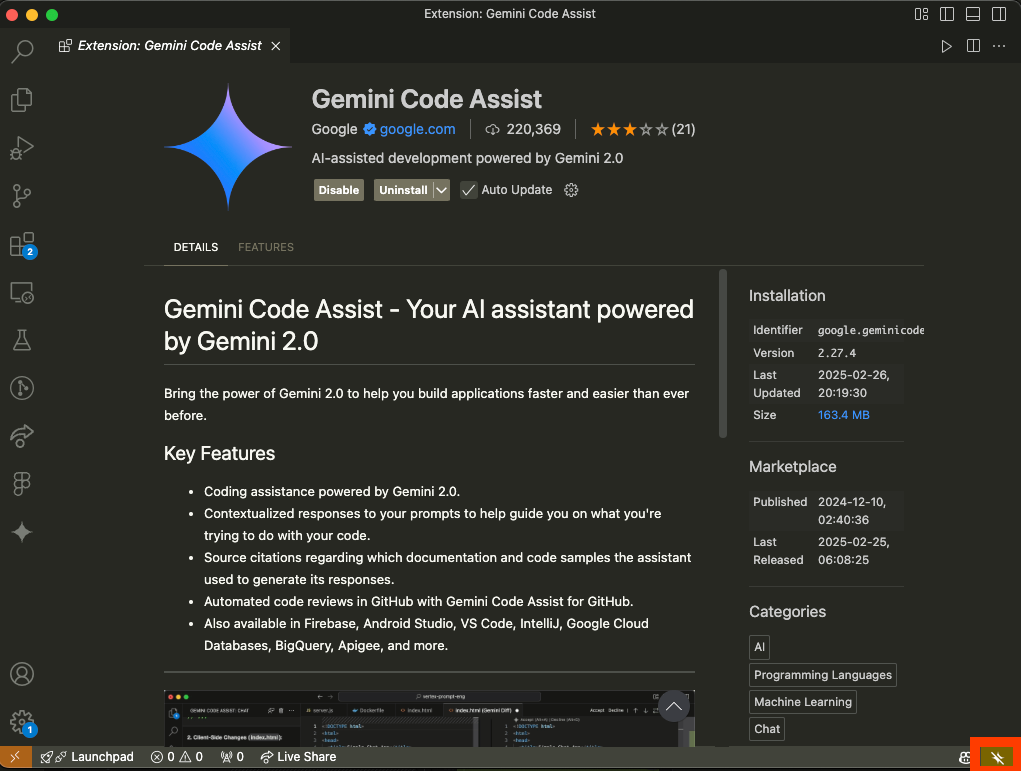
Task: Select the Chat category tag
Action: tap(766, 729)
